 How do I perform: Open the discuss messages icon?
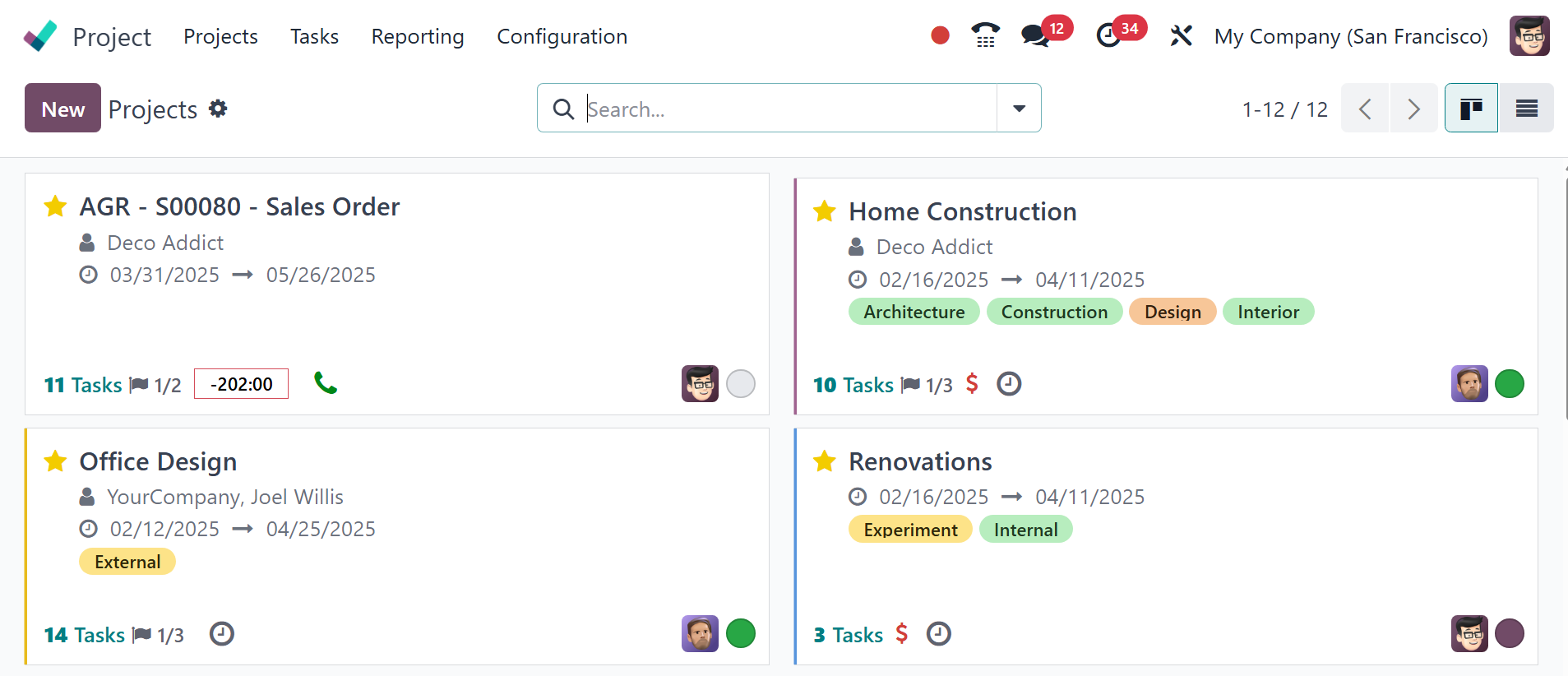point(1034,35)
